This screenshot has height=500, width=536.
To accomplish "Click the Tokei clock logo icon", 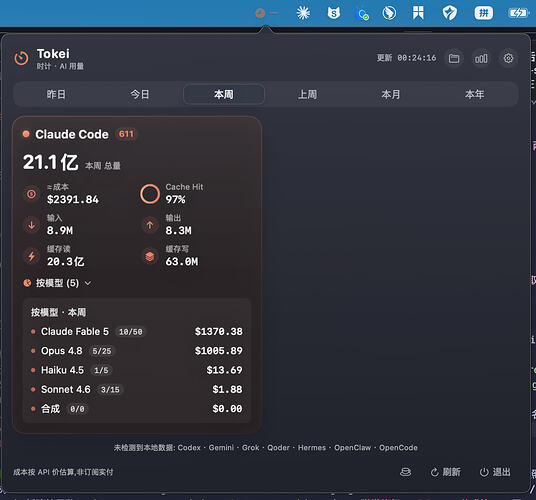I will coord(21,58).
